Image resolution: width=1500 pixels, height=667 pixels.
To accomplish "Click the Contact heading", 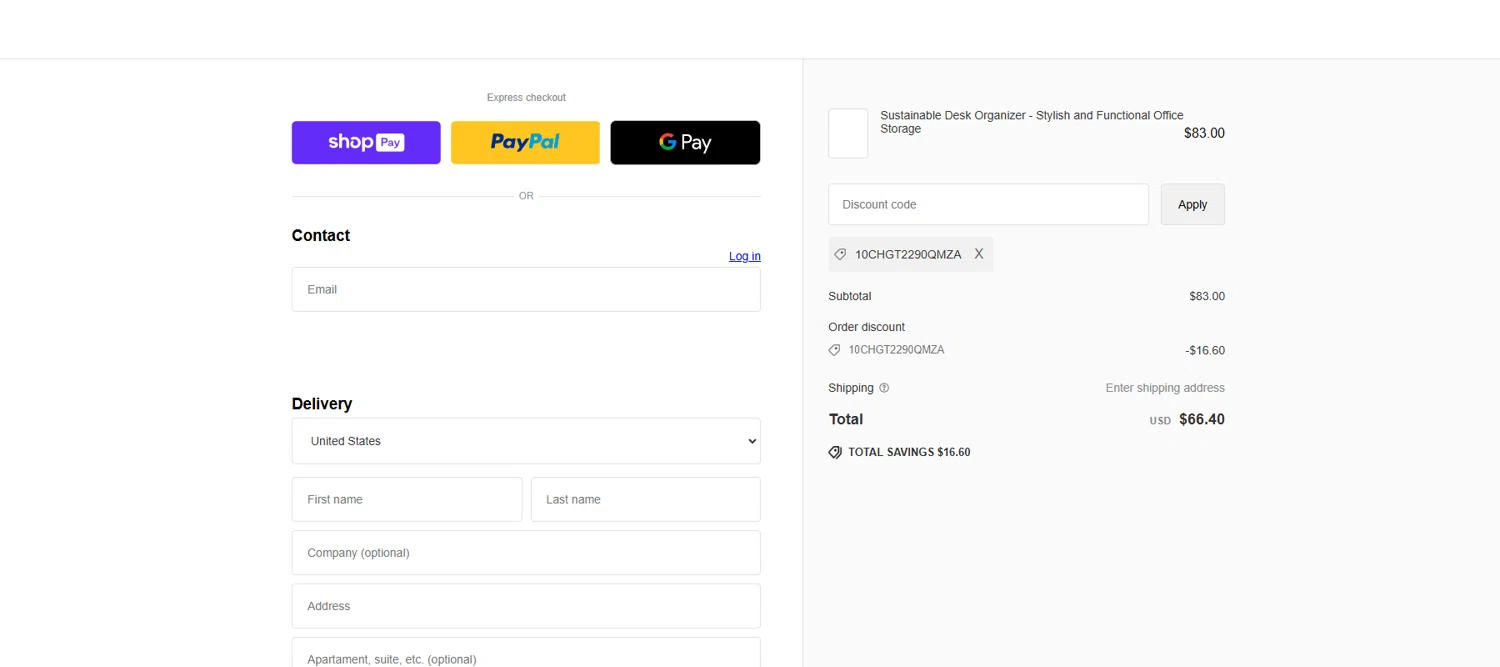I will click(x=321, y=236).
